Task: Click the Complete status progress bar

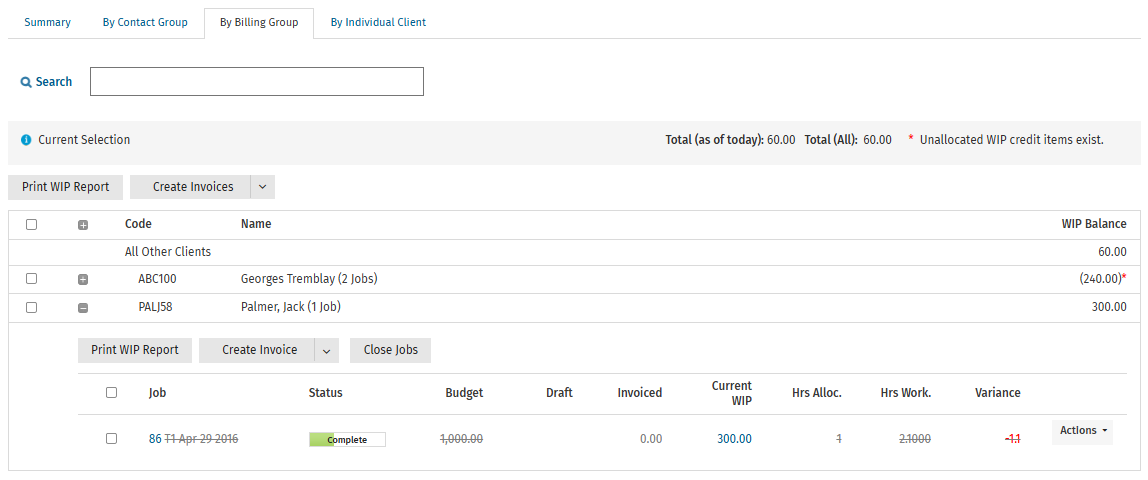Action: point(347,440)
